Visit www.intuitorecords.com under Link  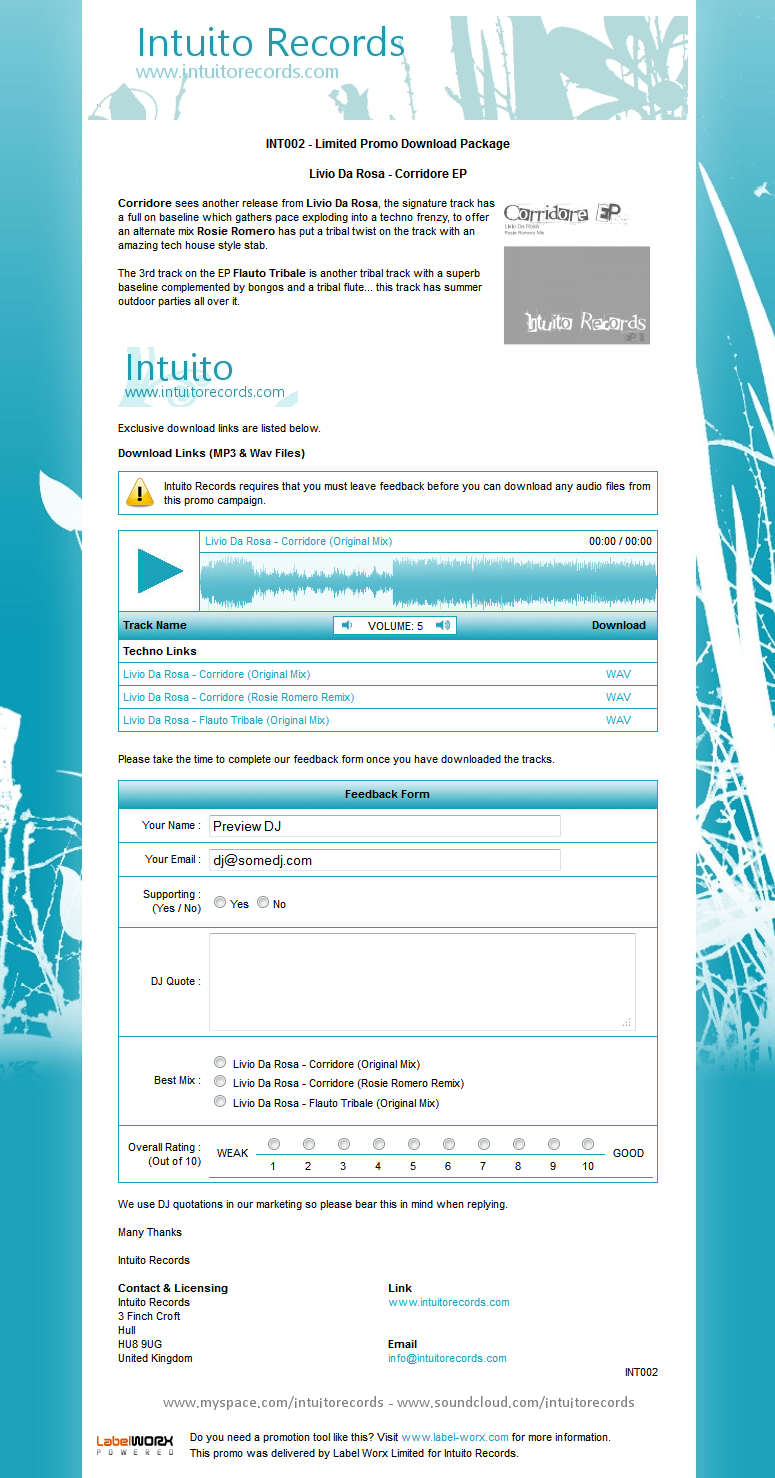point(449,1302)
